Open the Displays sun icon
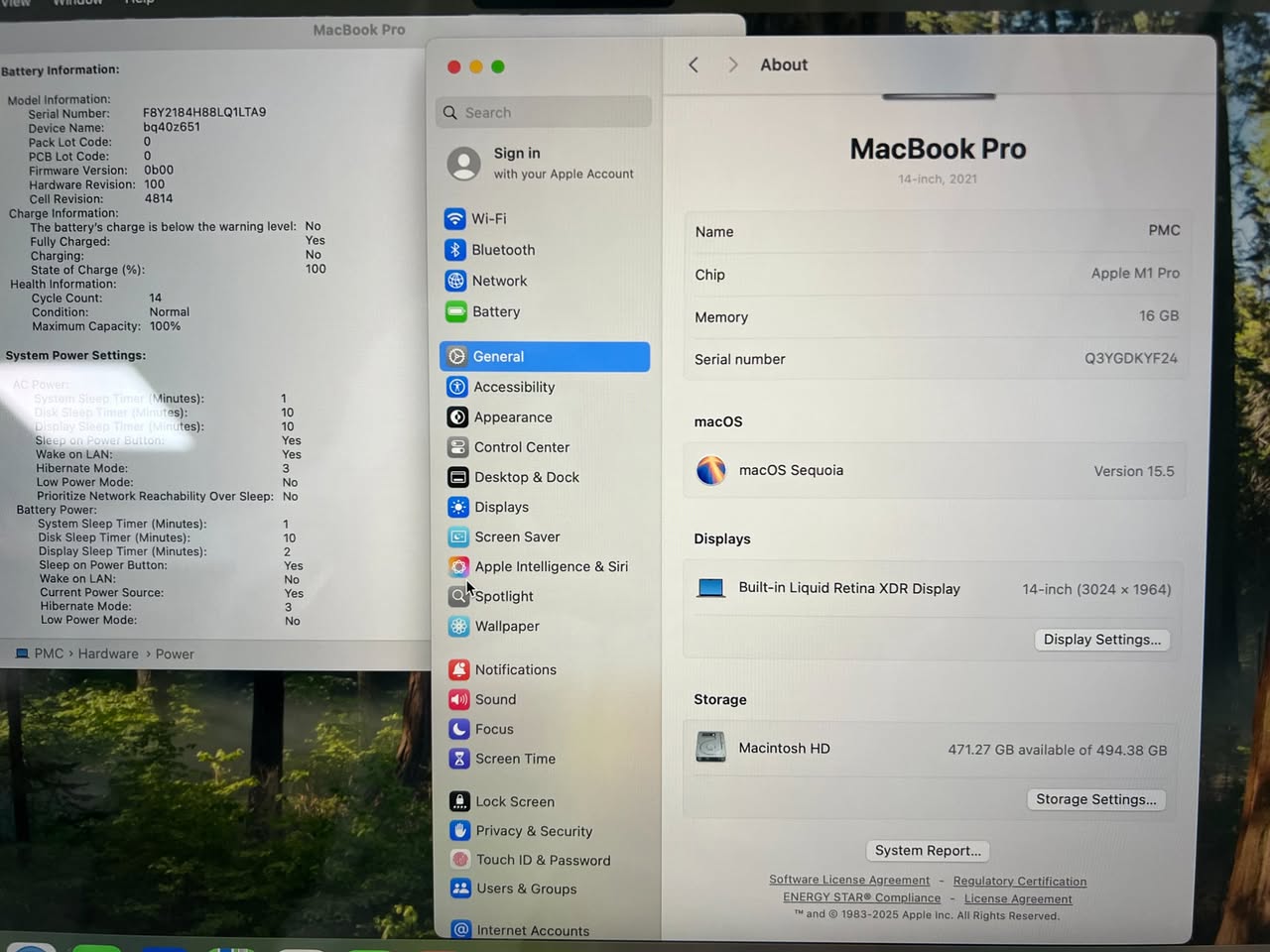The image size is (1270, 952). click(457, 507)
